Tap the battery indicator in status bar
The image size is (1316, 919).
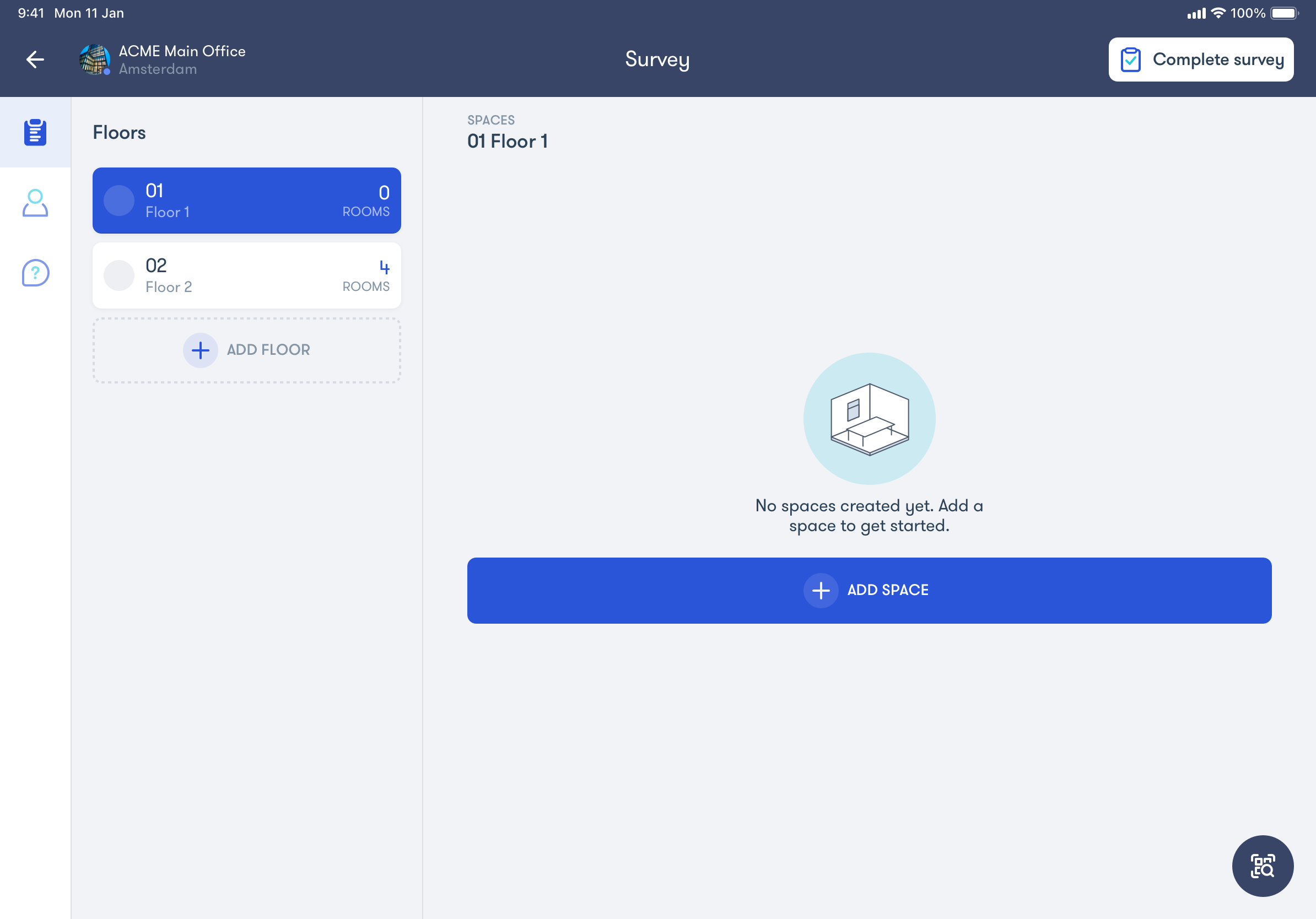click(1284, 13)
